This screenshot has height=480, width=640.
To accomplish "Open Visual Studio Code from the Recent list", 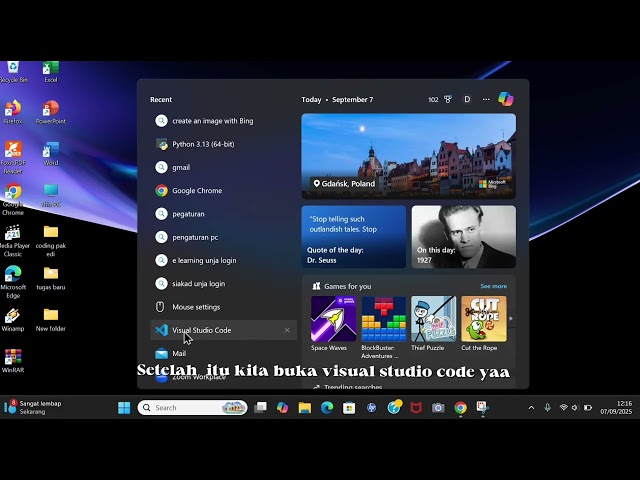I will point(223,330).
